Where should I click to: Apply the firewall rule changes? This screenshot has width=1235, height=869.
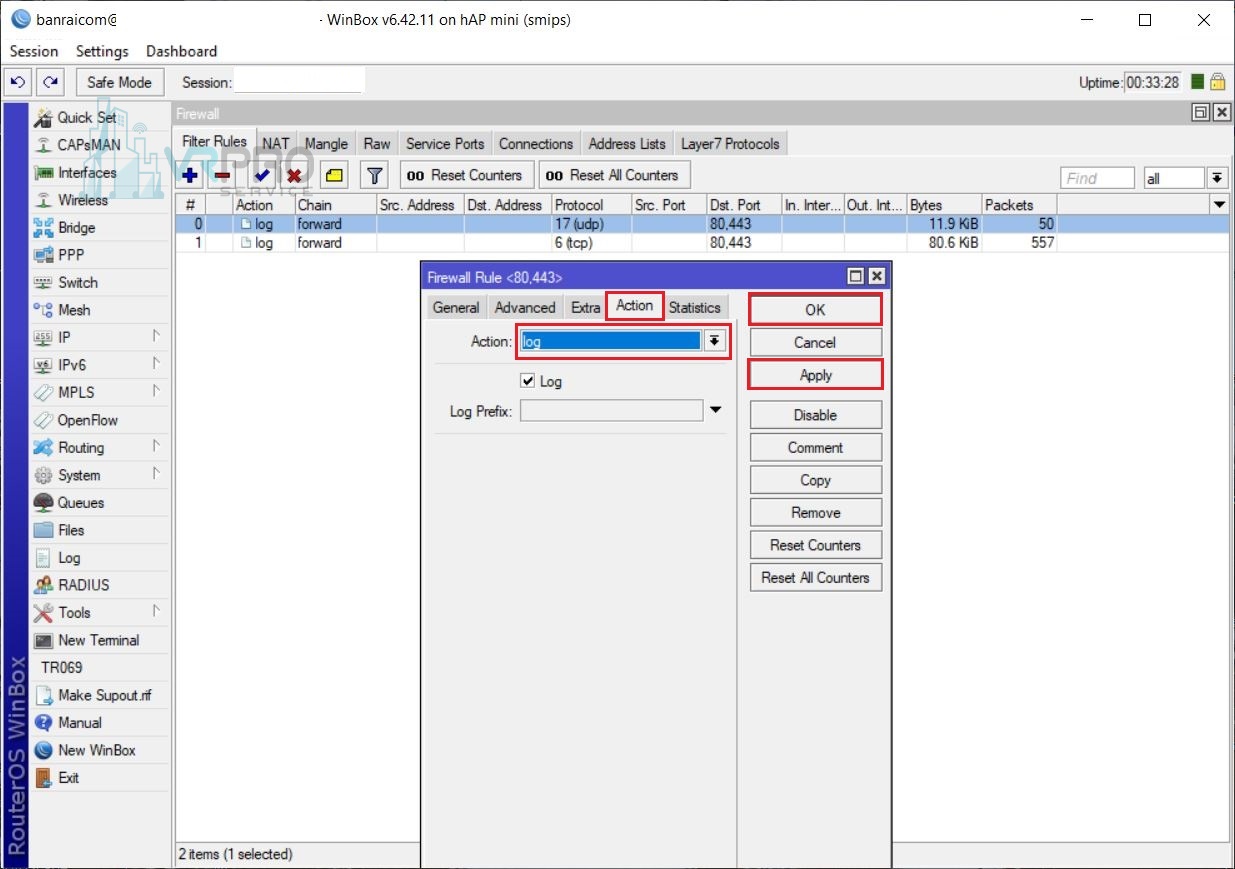815,375
